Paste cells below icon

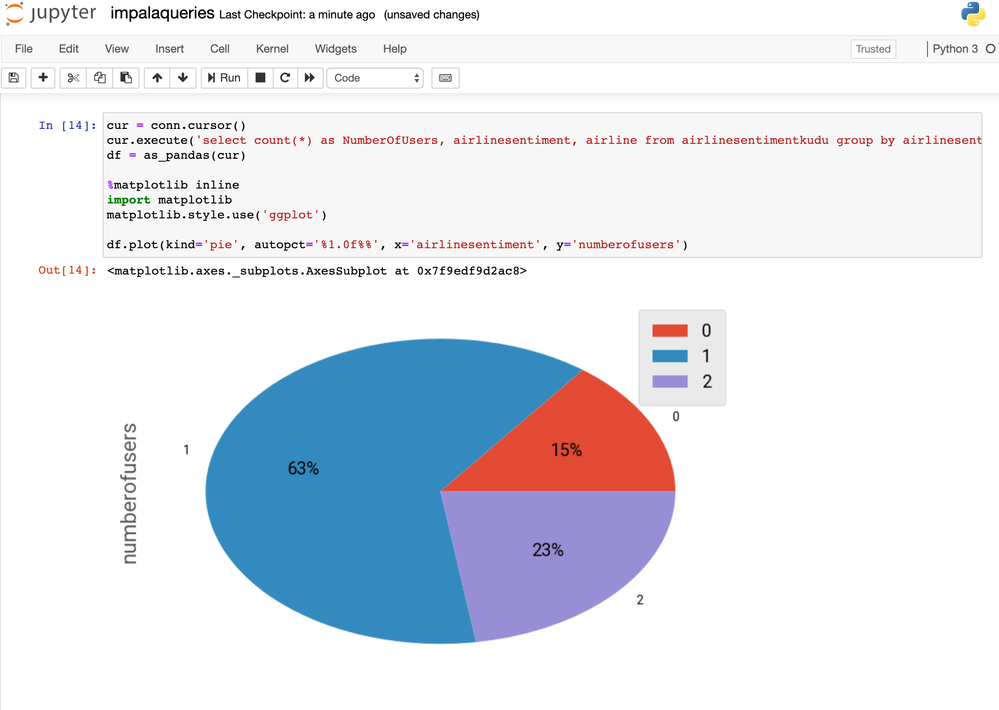click(126, 78)
